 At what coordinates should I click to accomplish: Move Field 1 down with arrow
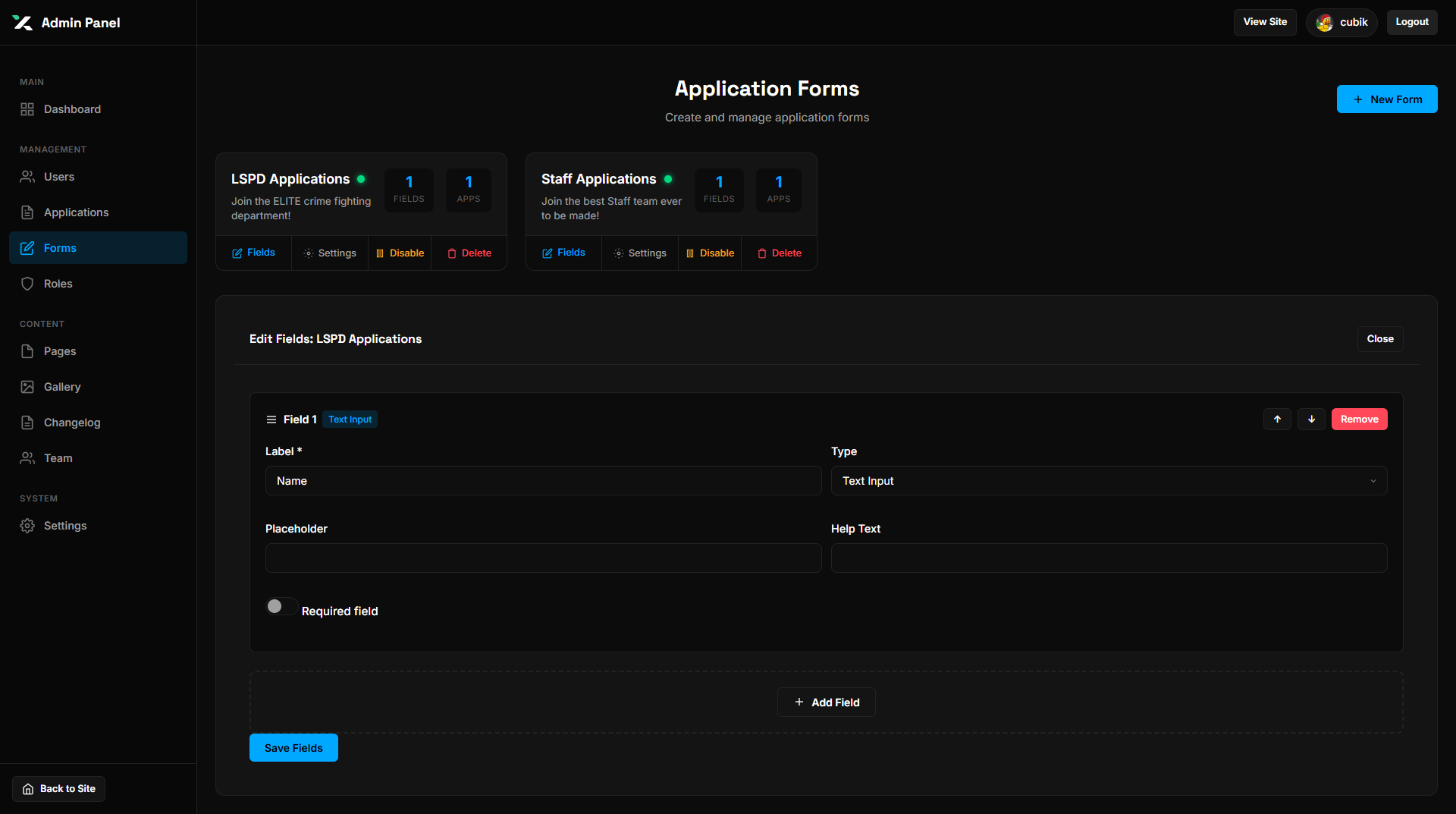point(1311,420)
